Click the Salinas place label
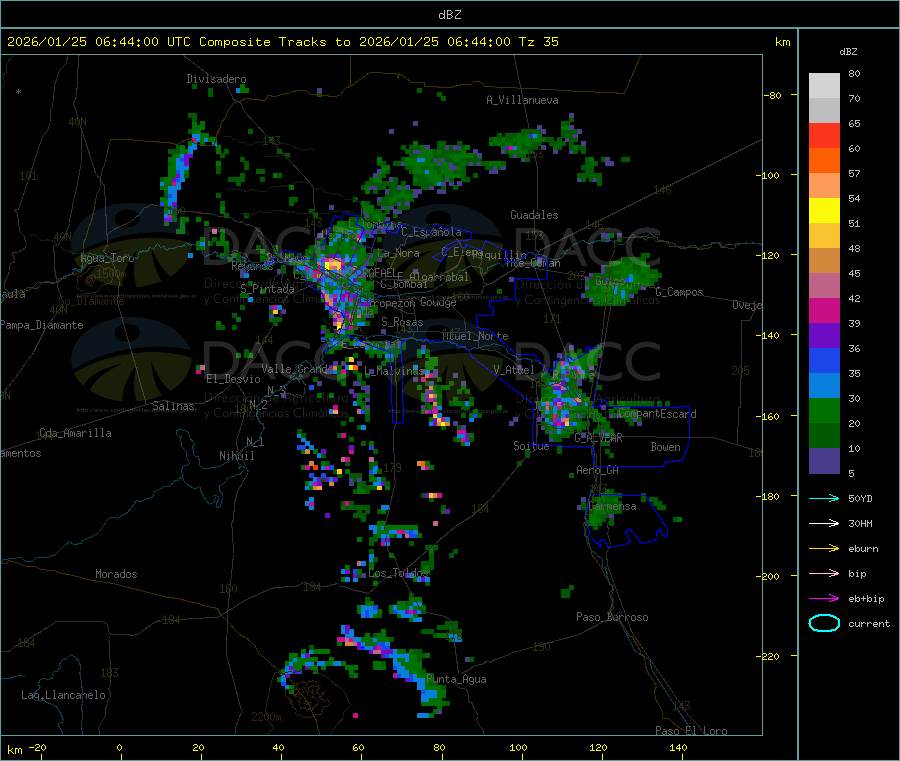This screenshot has height=761, width=900. click(x=173, y=406)
